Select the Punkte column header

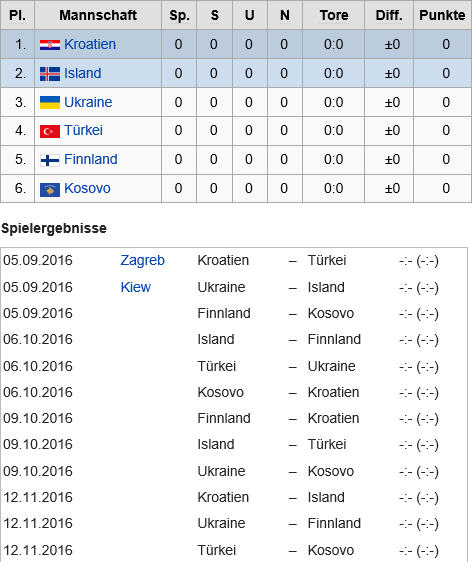[442, 15]
